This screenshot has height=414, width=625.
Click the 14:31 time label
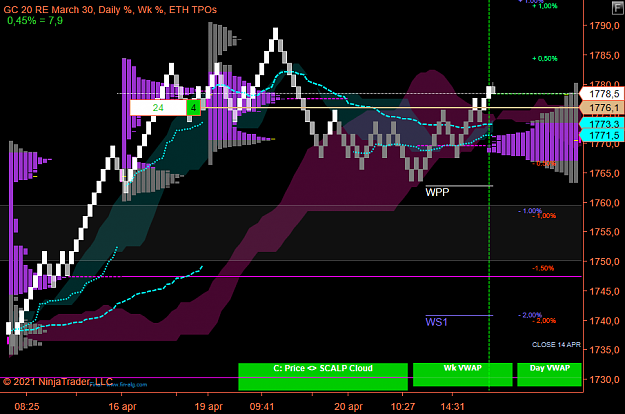(452, 407)
